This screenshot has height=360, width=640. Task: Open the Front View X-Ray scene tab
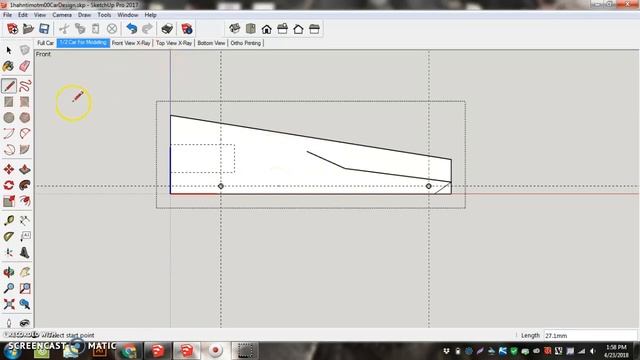pos(131,43)
